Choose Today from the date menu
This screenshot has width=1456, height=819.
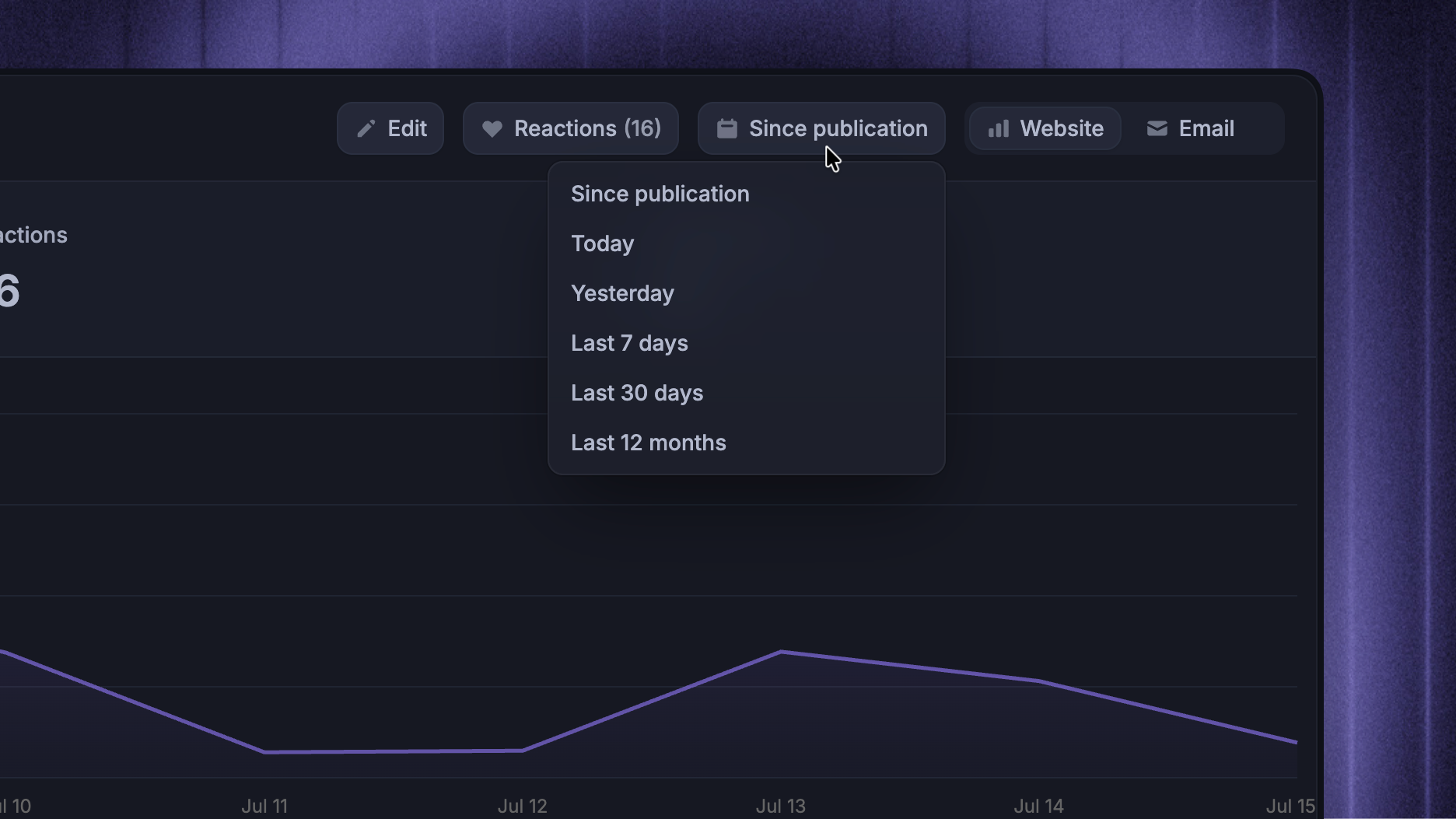coord(747,243)
